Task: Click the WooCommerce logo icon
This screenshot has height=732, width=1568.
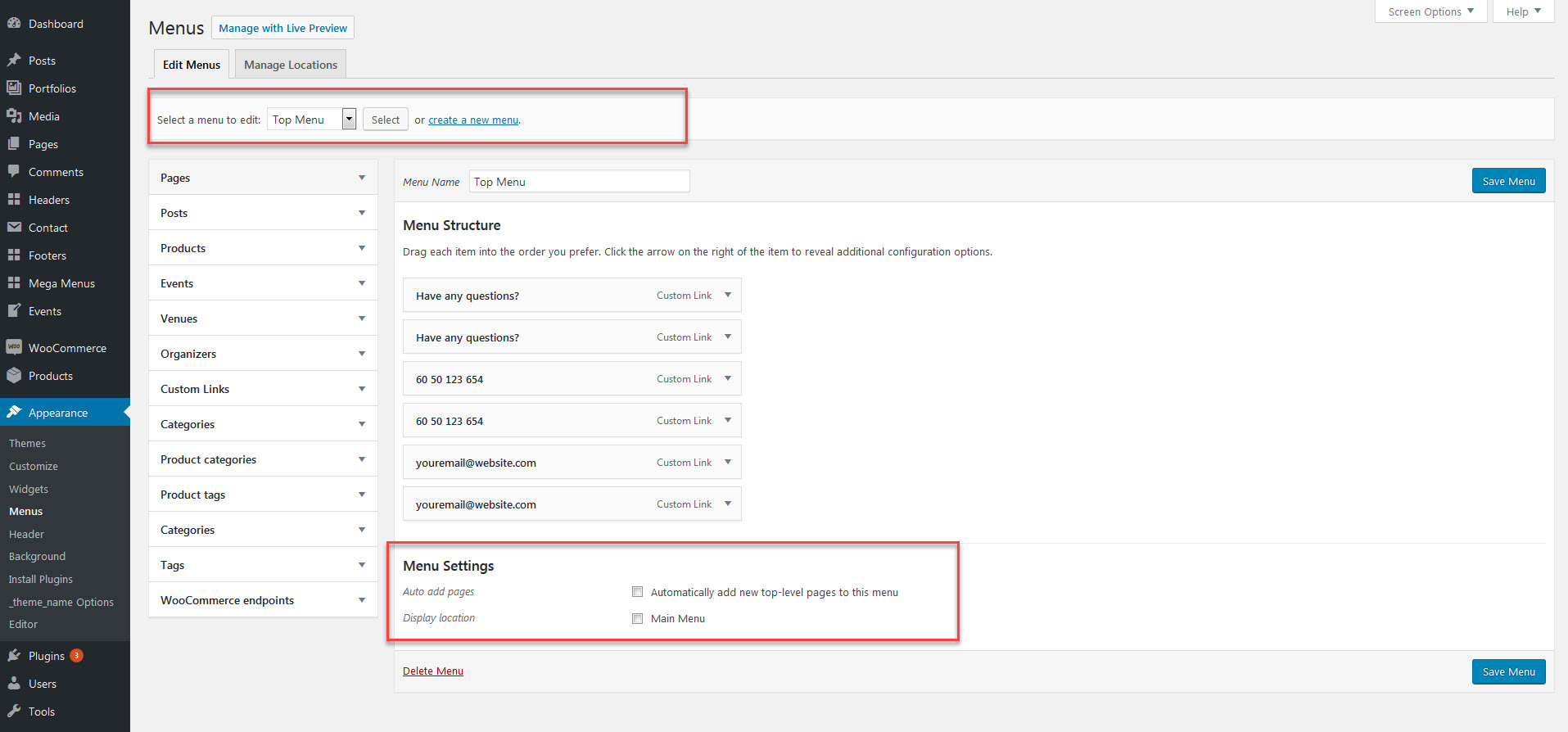Action: [x=14, y=347]
